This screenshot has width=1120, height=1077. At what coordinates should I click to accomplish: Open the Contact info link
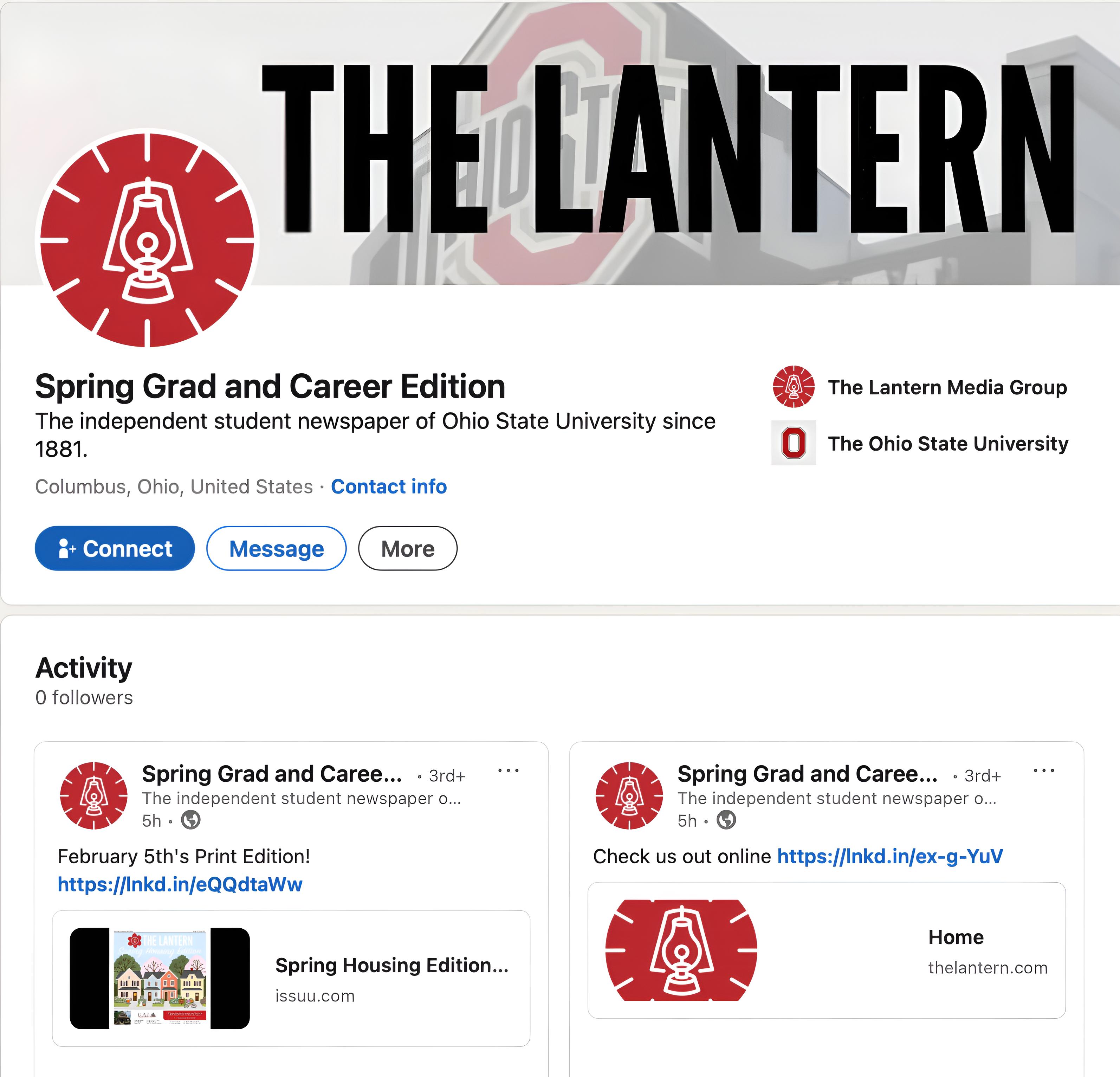(x=389, y=486)
